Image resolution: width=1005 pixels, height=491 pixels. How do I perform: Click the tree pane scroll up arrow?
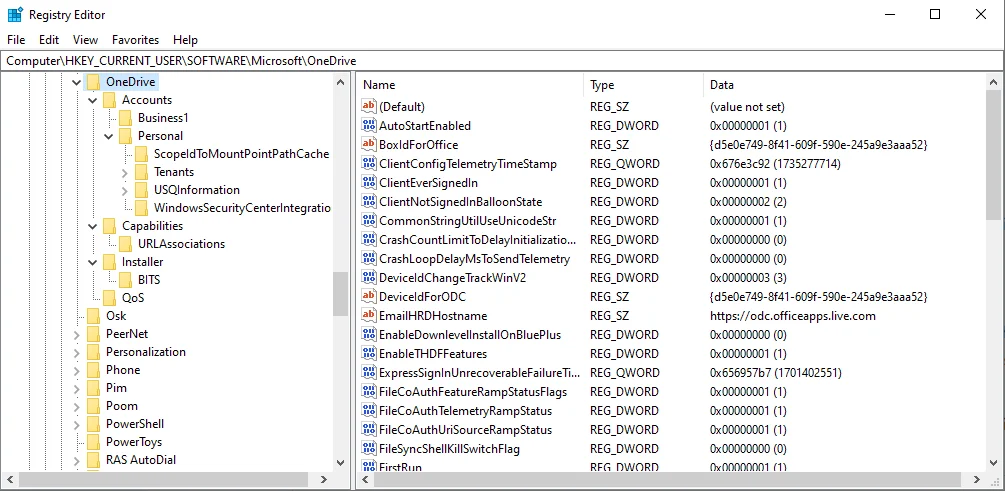tap(340, 82)
